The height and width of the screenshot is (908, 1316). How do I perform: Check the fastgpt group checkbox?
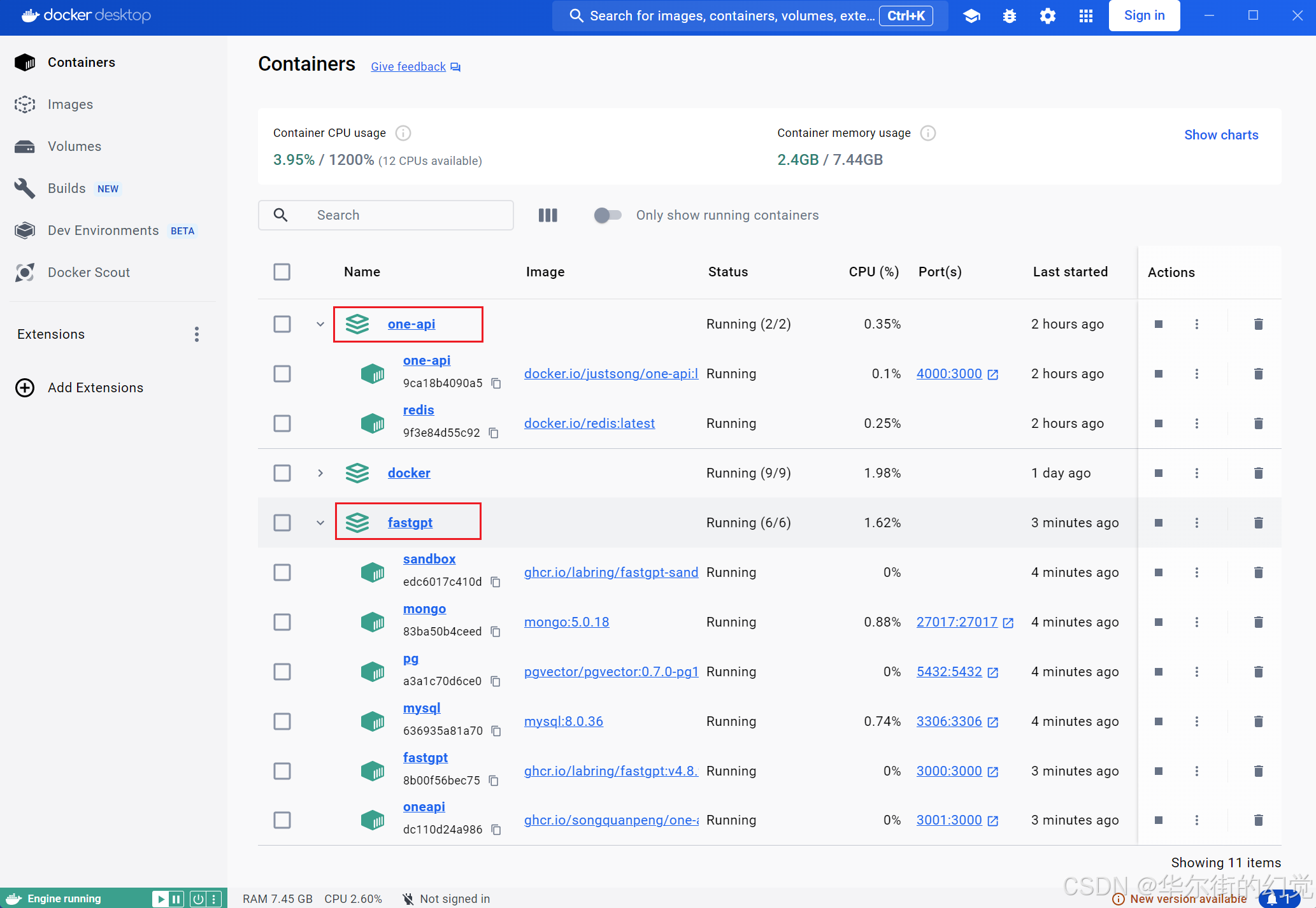point(282,522)
